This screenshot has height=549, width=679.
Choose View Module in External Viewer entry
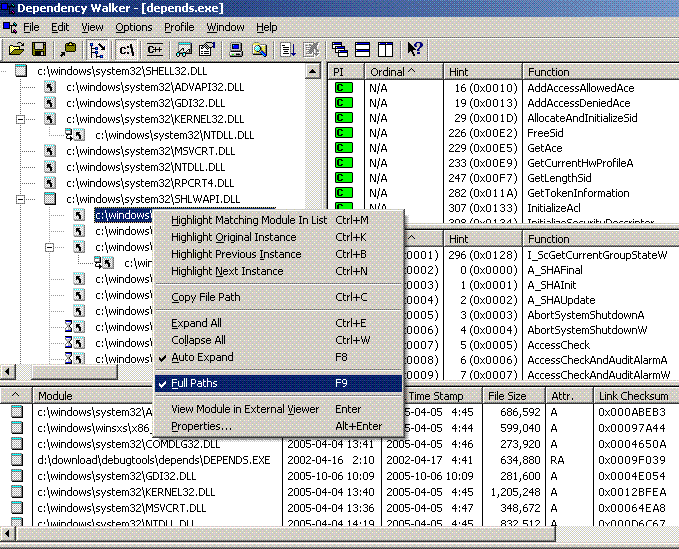(x=278, y=409)
